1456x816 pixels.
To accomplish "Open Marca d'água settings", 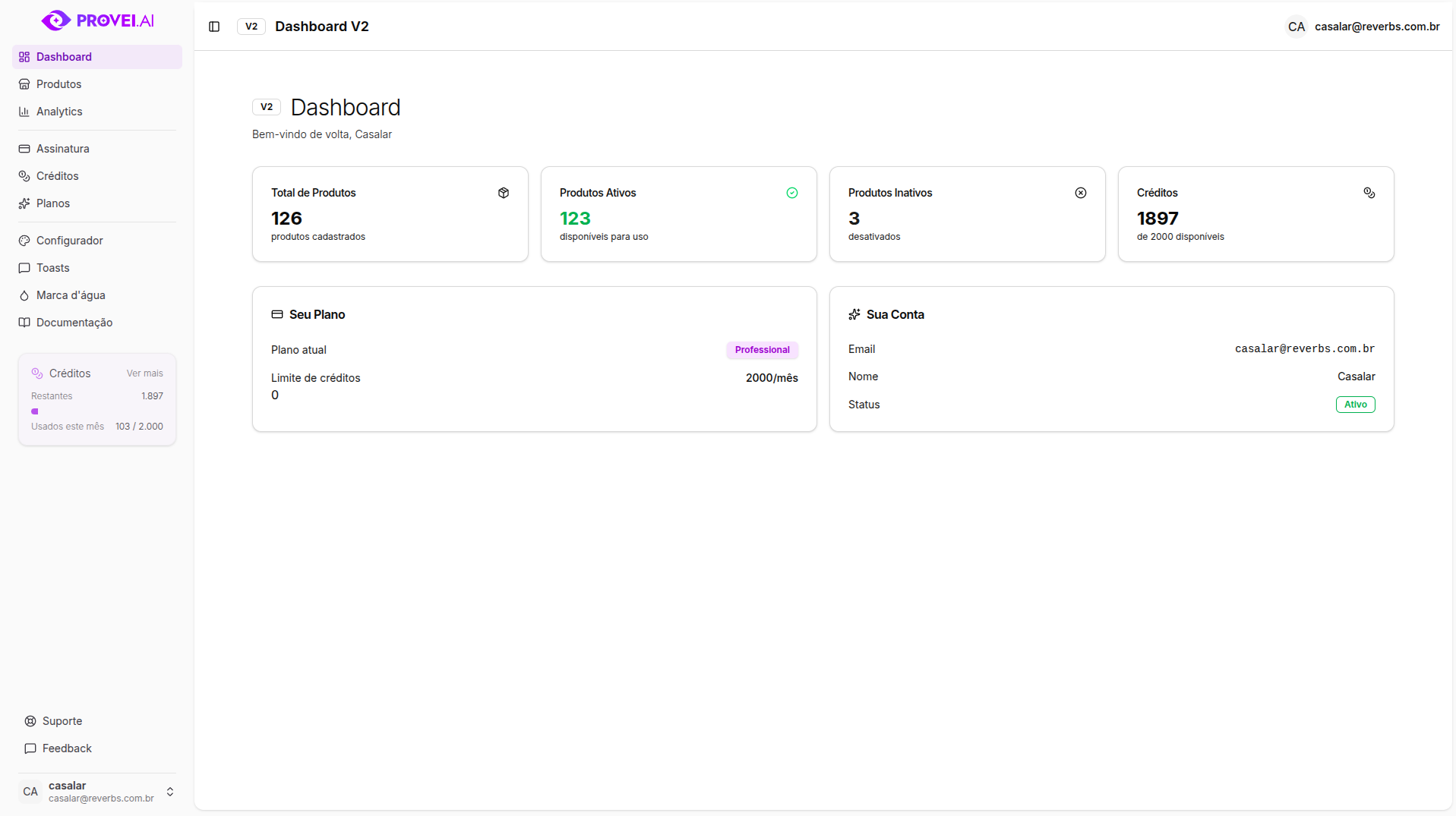I will pyautogui.click(x=71, y=295).
